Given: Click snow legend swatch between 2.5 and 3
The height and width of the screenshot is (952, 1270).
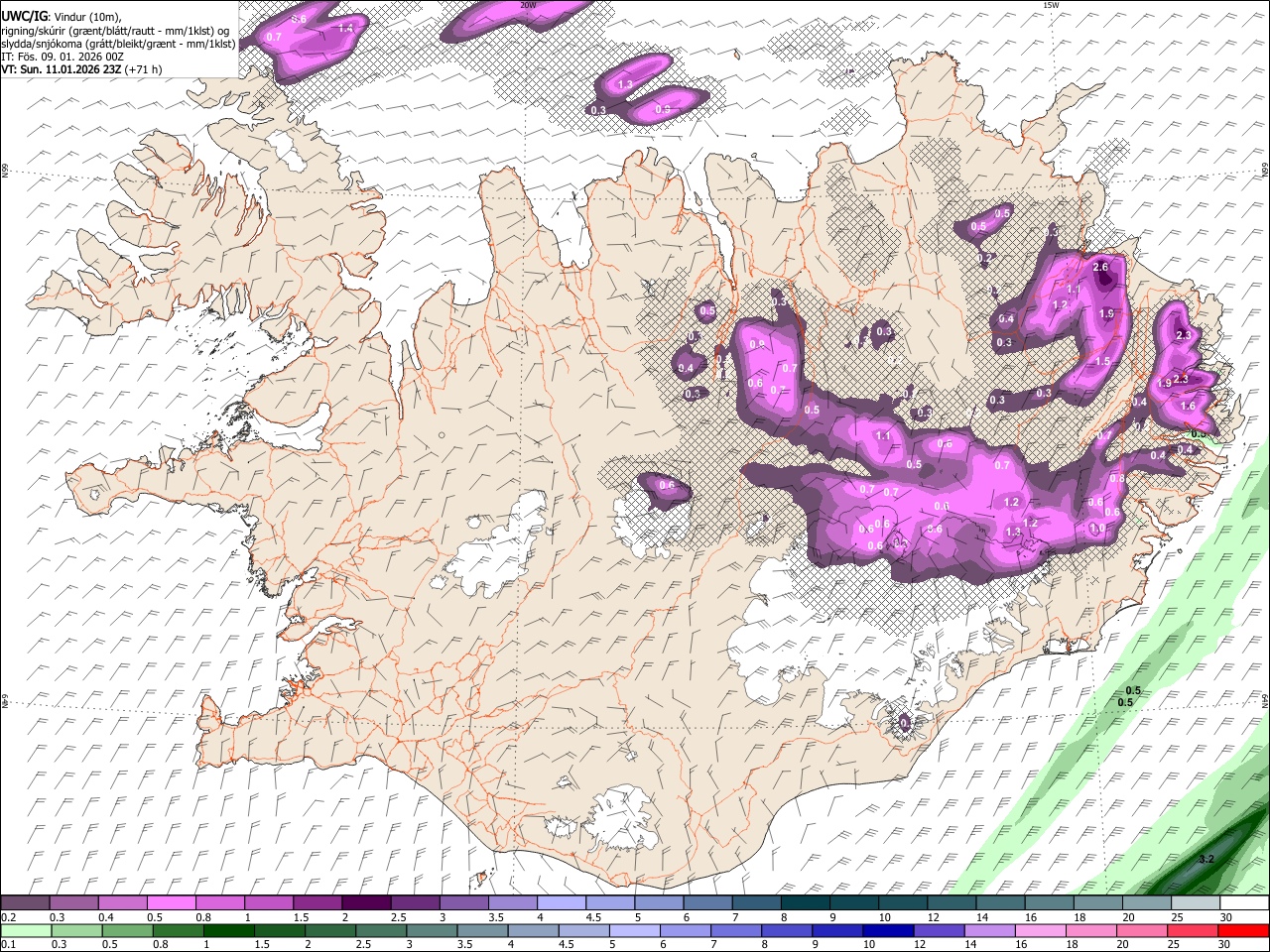Looking at the screenshot, I should (x=415, y=903).
